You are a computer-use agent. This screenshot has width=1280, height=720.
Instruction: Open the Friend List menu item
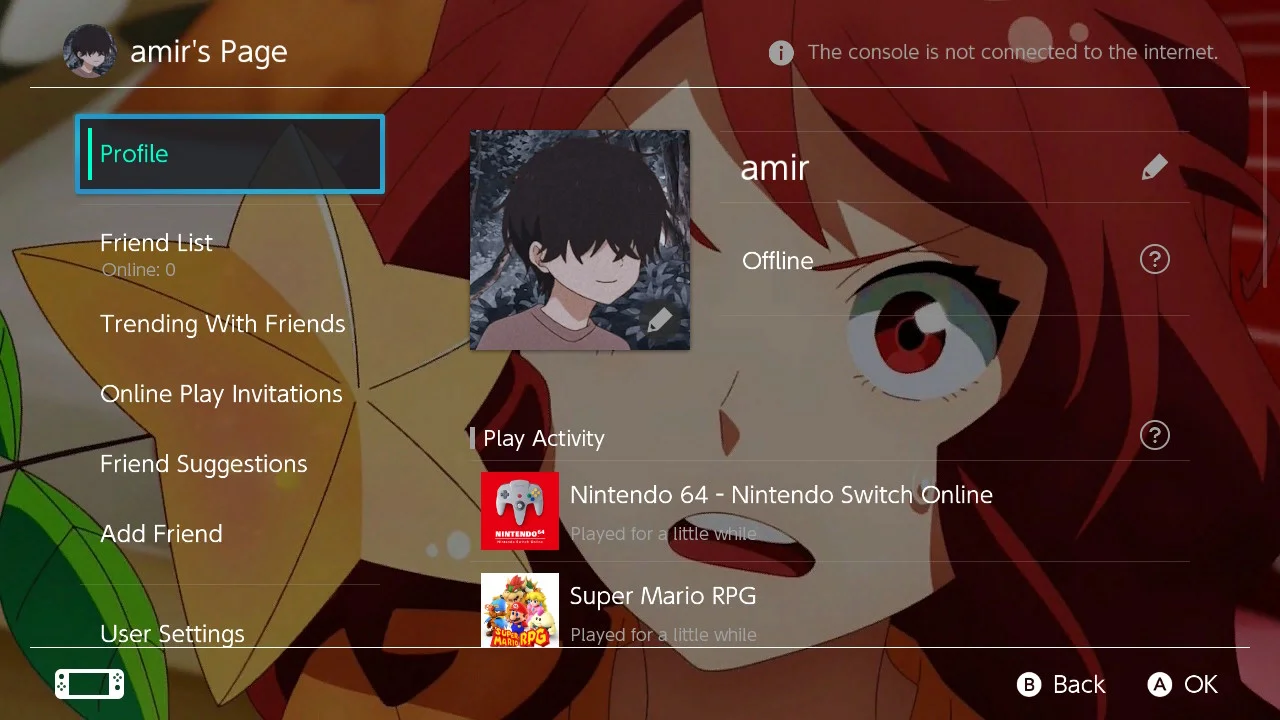230,254
